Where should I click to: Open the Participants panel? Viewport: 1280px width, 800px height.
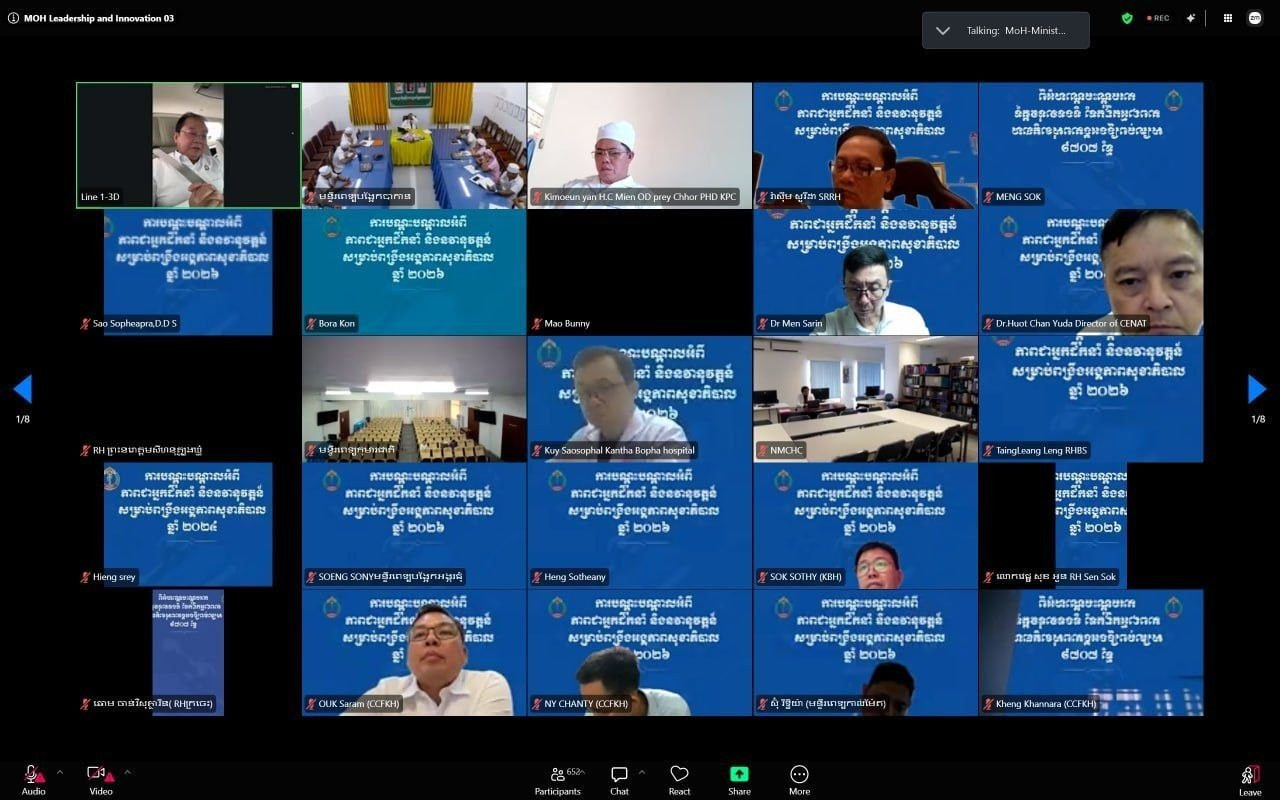point(558,780)
